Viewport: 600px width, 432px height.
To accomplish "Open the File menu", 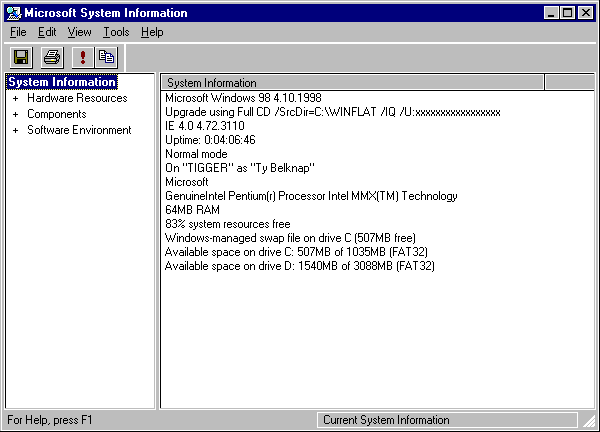I will click(18, 32).
